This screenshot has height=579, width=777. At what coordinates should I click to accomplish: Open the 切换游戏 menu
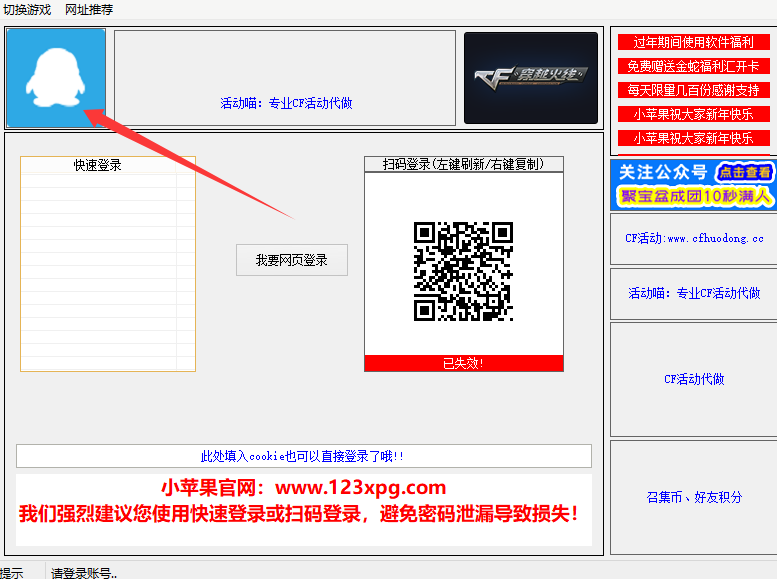click(x=27, y=9)
